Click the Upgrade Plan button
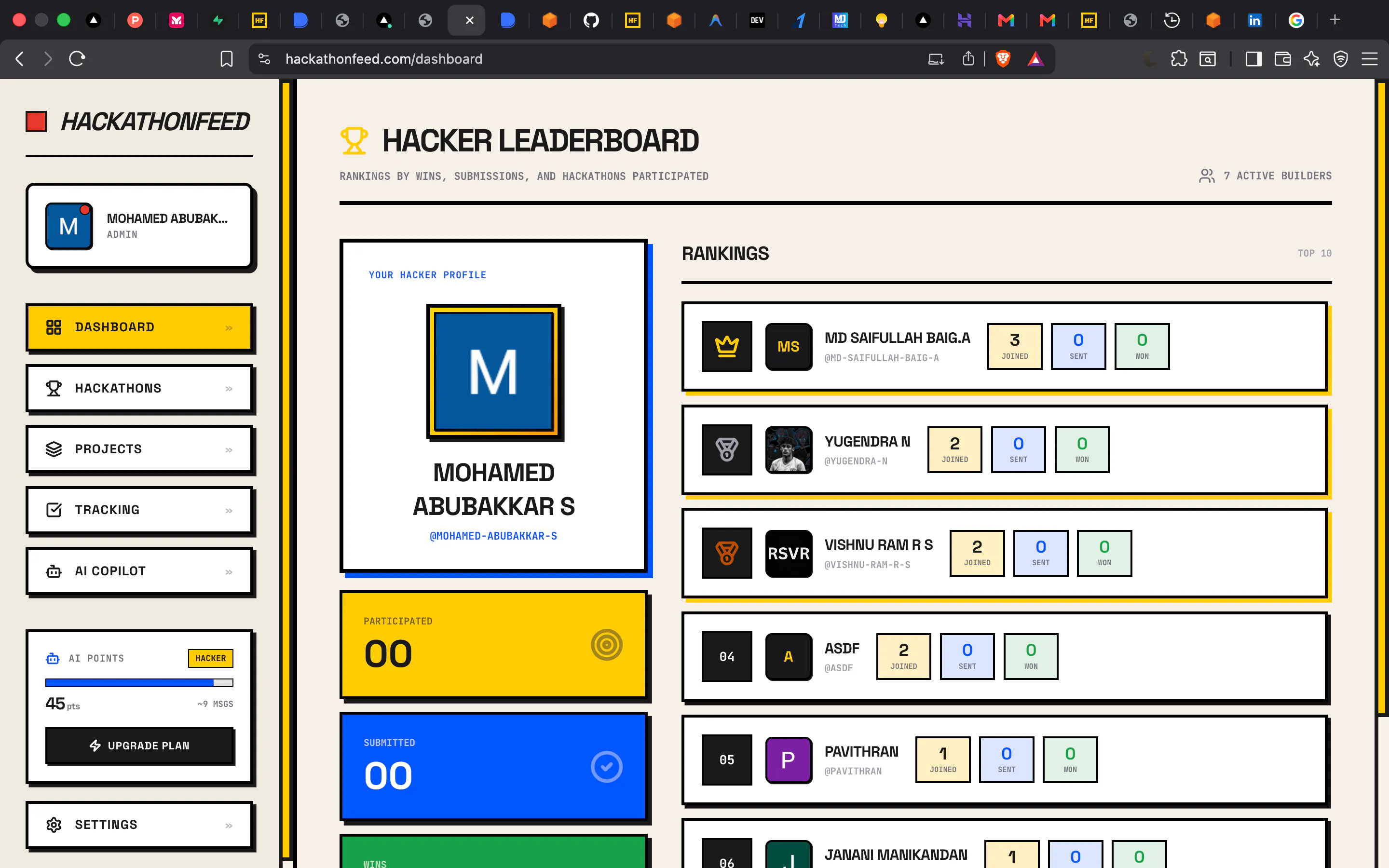Viewport: 1389px width, 868px height. (139, 745)
